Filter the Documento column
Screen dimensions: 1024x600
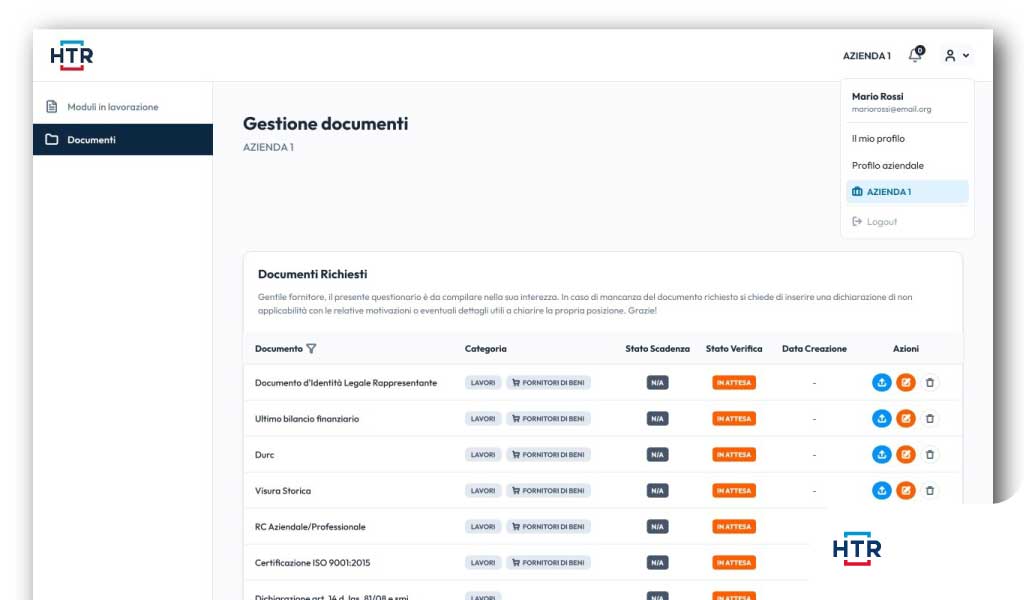[x=312, y=349]
